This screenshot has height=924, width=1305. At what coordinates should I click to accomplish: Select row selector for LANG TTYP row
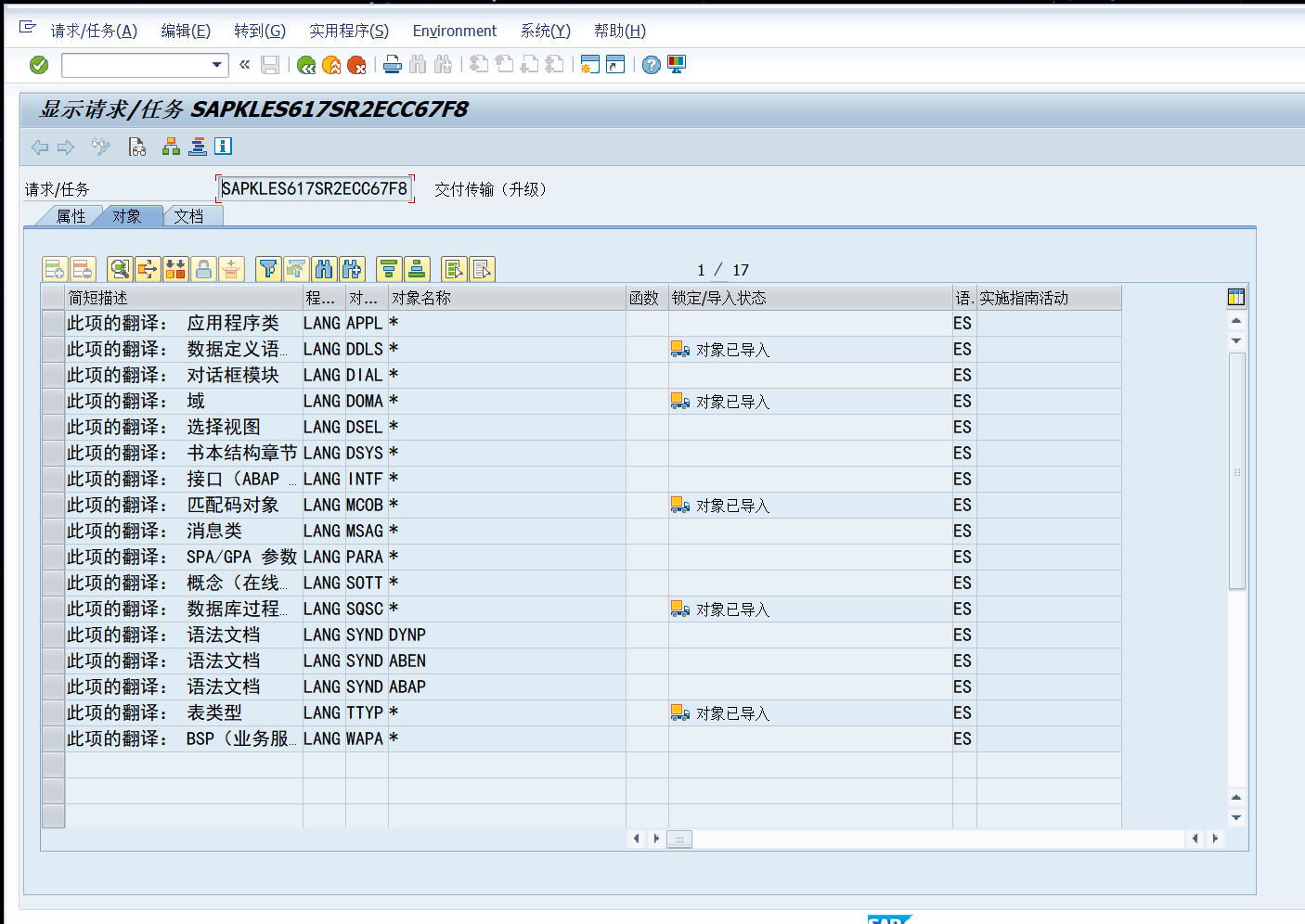click(x=53, y=712)
